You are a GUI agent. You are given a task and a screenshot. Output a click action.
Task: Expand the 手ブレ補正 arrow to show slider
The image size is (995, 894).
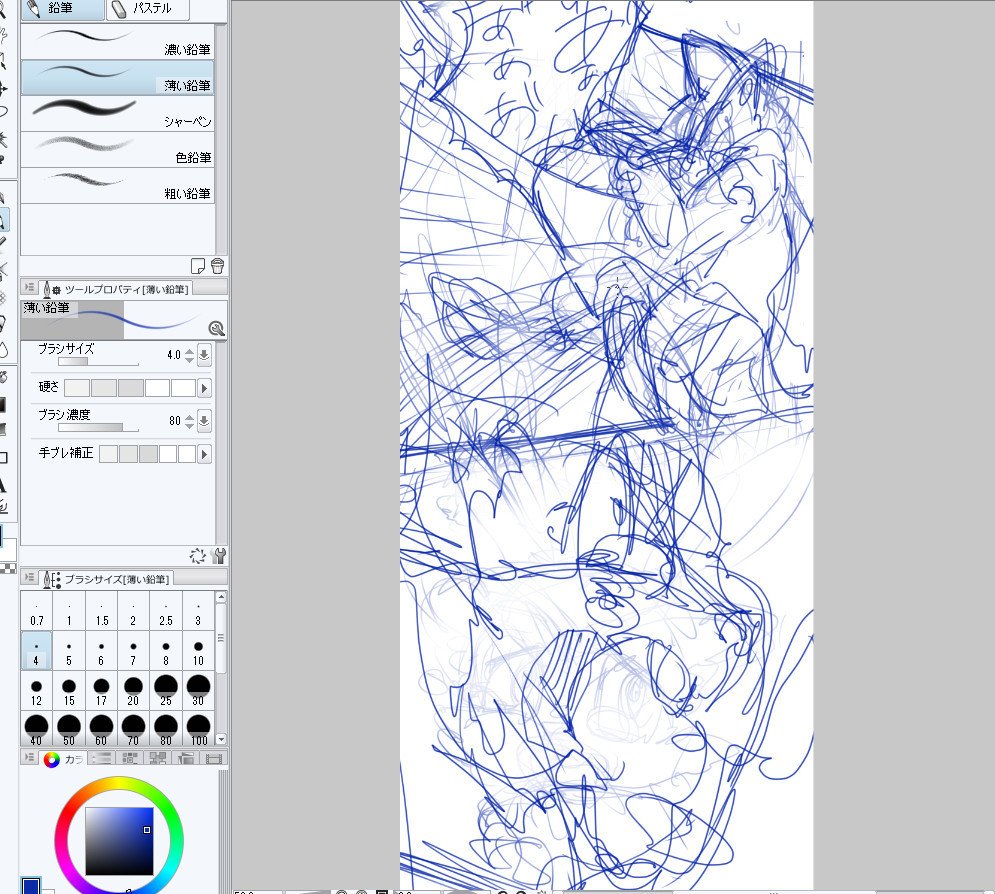204,454
